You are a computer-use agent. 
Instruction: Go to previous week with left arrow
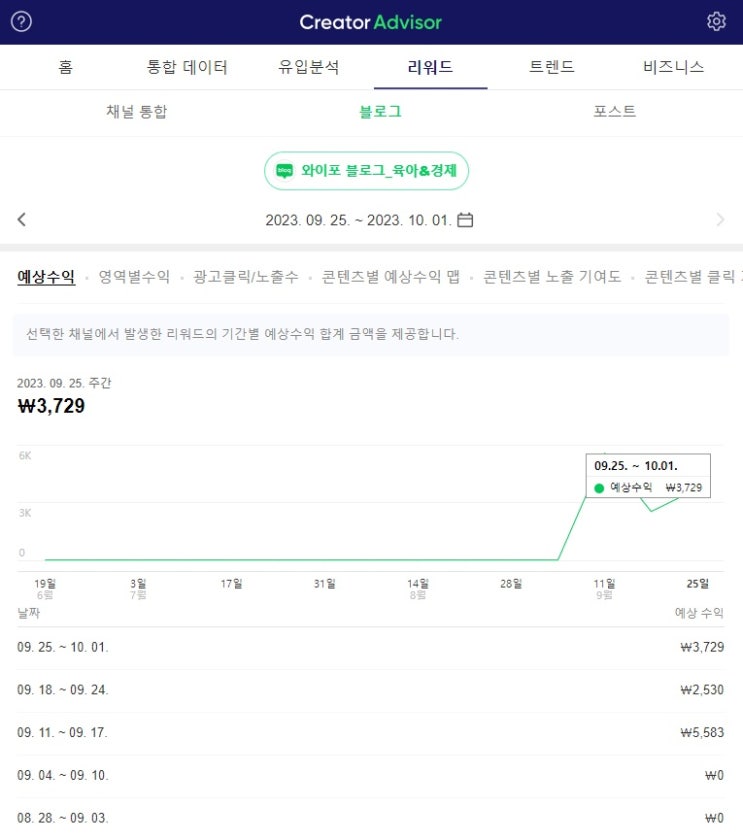22,220
